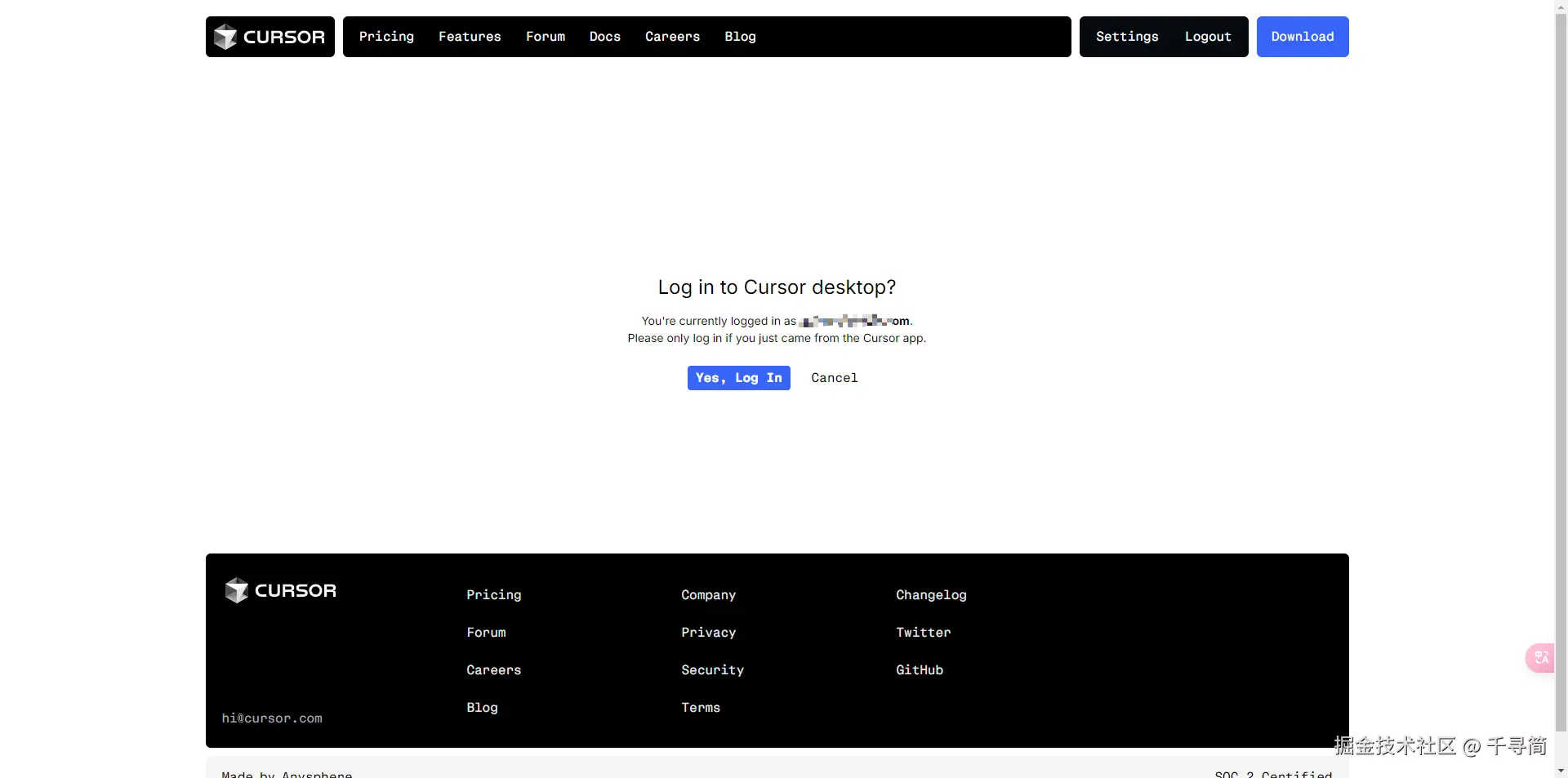Go to Forum in the top navigation
This screenshot has height=778, width=1568.
(x=546, y=37)
